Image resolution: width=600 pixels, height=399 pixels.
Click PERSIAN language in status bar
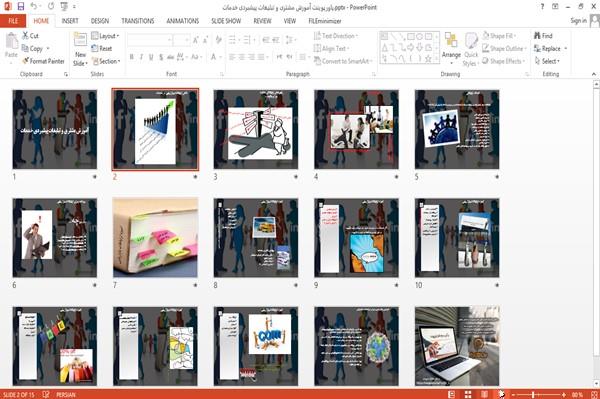point(66,394)
